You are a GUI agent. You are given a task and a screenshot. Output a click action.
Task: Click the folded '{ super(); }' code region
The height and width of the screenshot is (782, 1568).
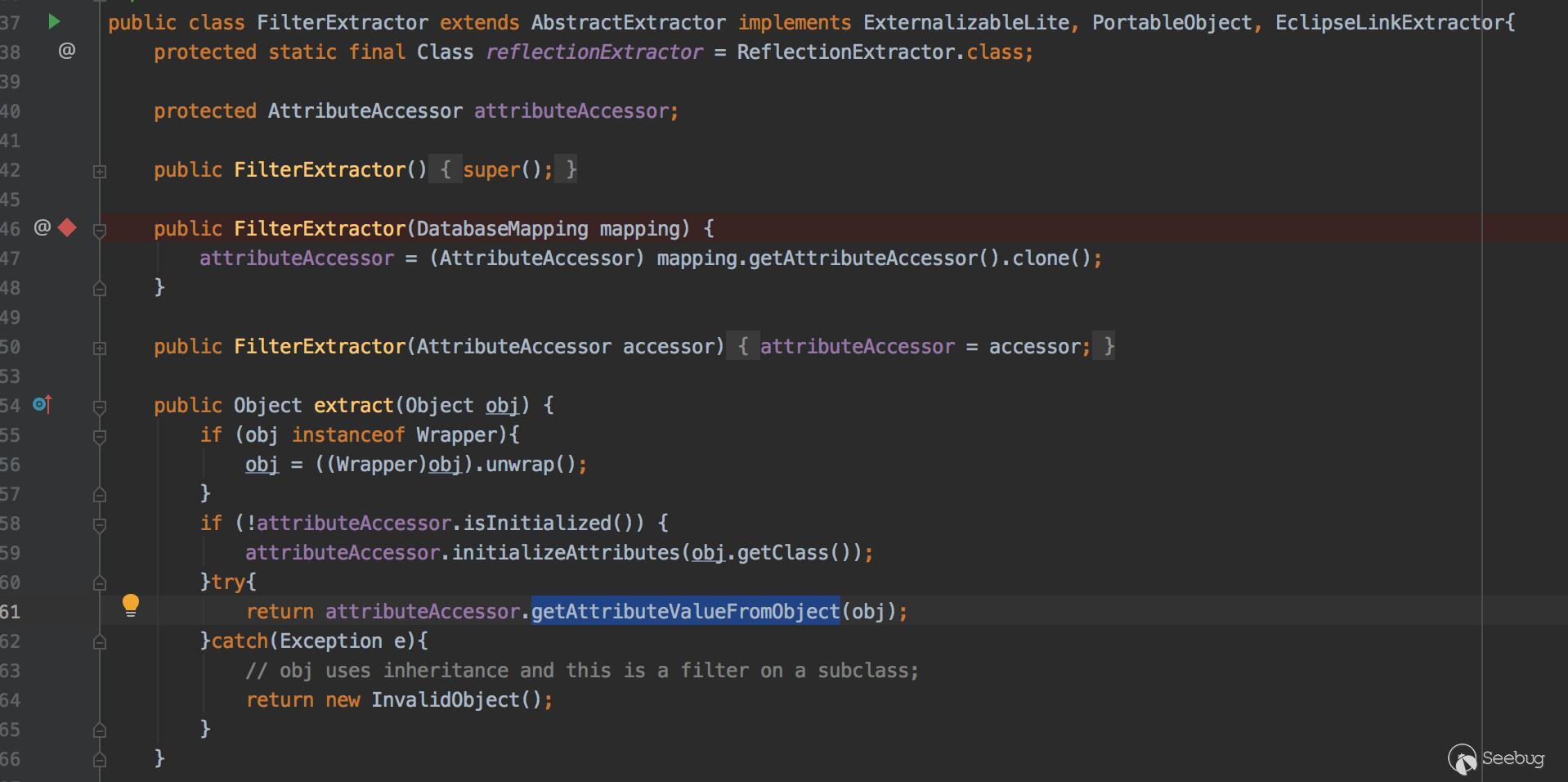click(x=503, y=169)
